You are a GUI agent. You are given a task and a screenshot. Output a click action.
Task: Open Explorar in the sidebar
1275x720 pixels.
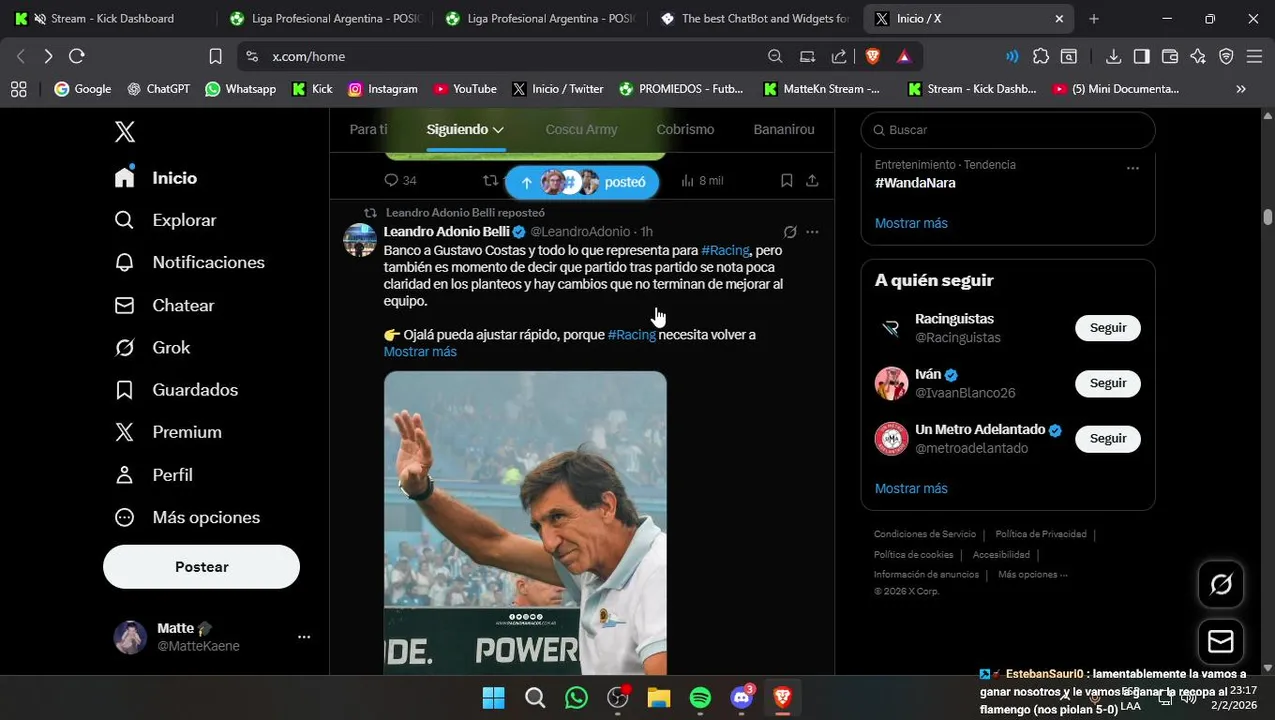click(165, 220)
